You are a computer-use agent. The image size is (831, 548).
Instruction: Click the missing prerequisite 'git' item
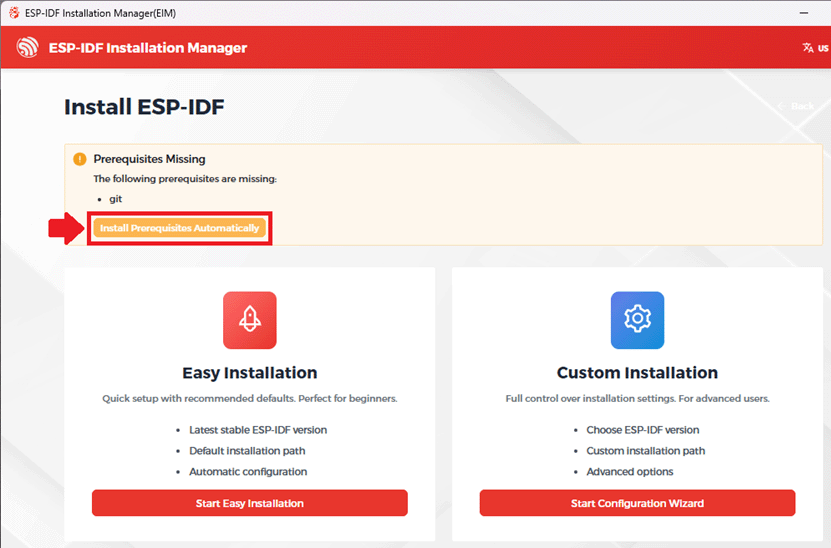116,199
